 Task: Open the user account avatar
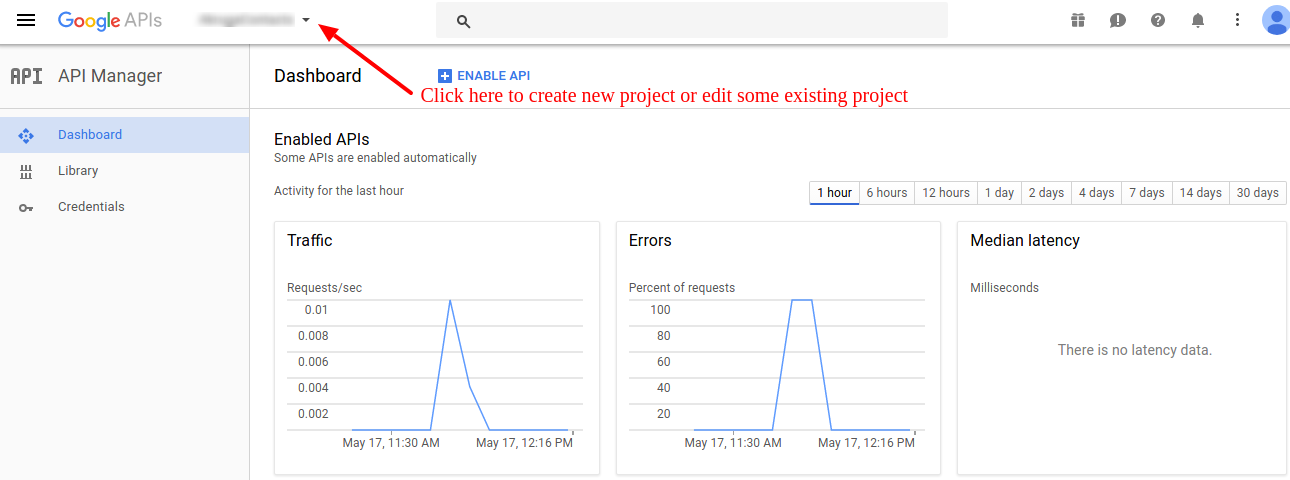[1275, 20]
